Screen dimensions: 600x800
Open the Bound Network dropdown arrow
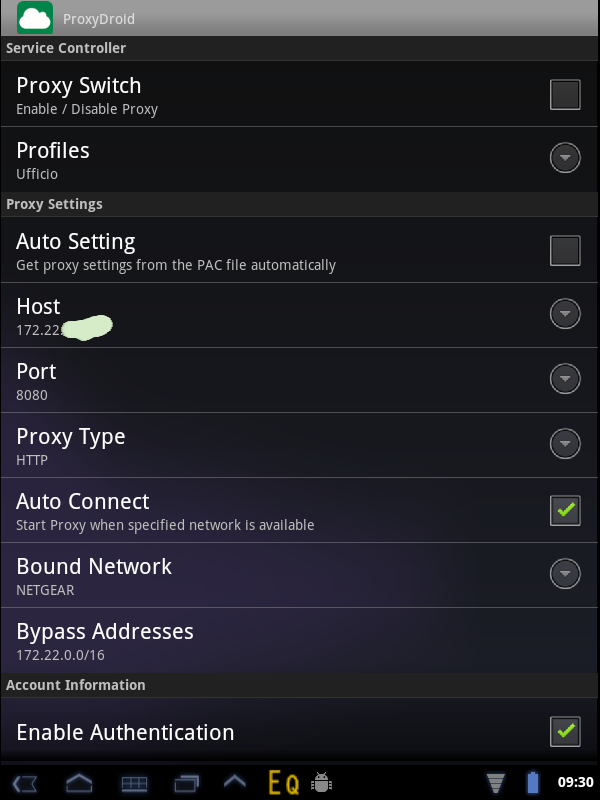(x=565, y=573)
